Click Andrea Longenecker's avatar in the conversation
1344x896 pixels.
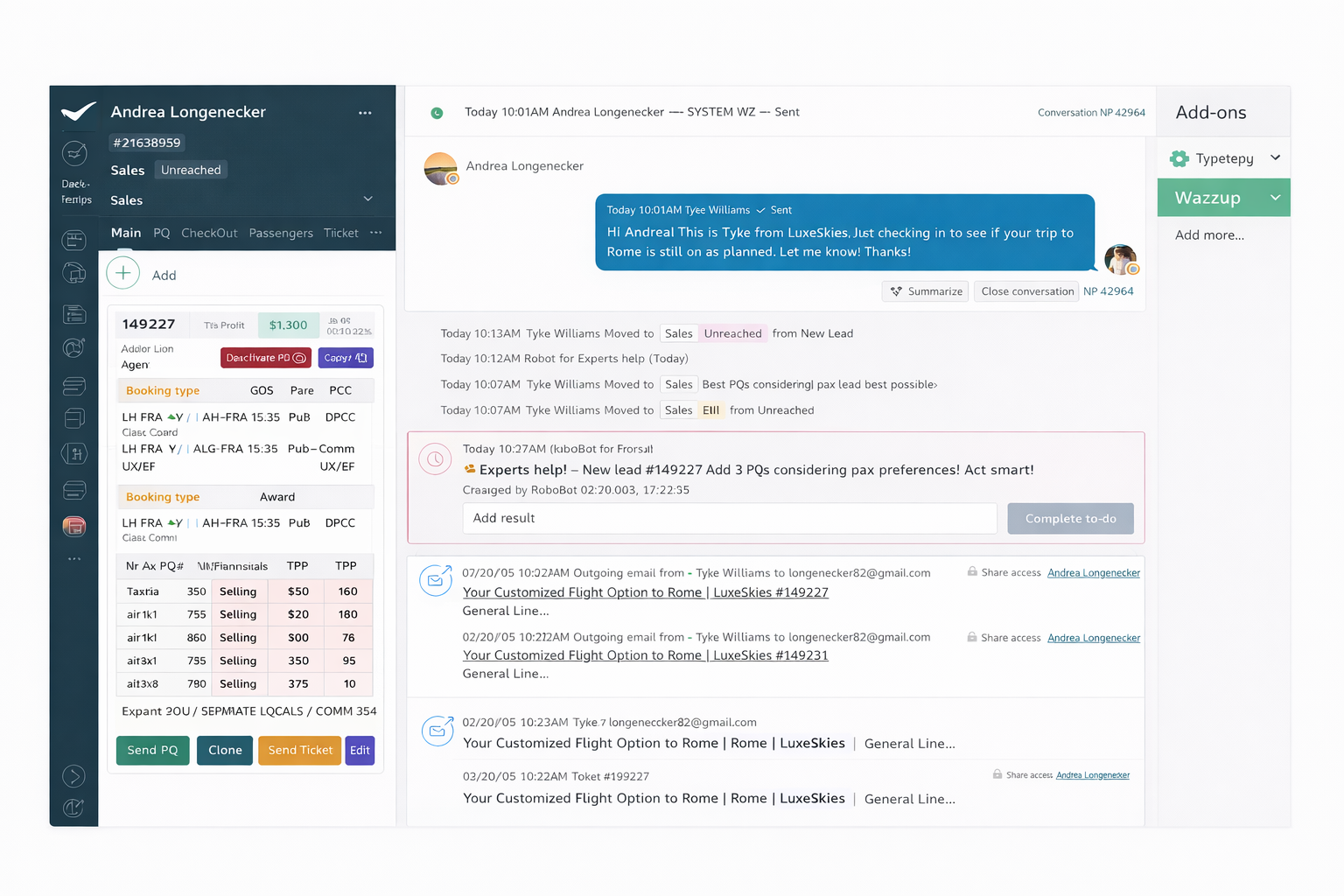click(x=440, y=168)
